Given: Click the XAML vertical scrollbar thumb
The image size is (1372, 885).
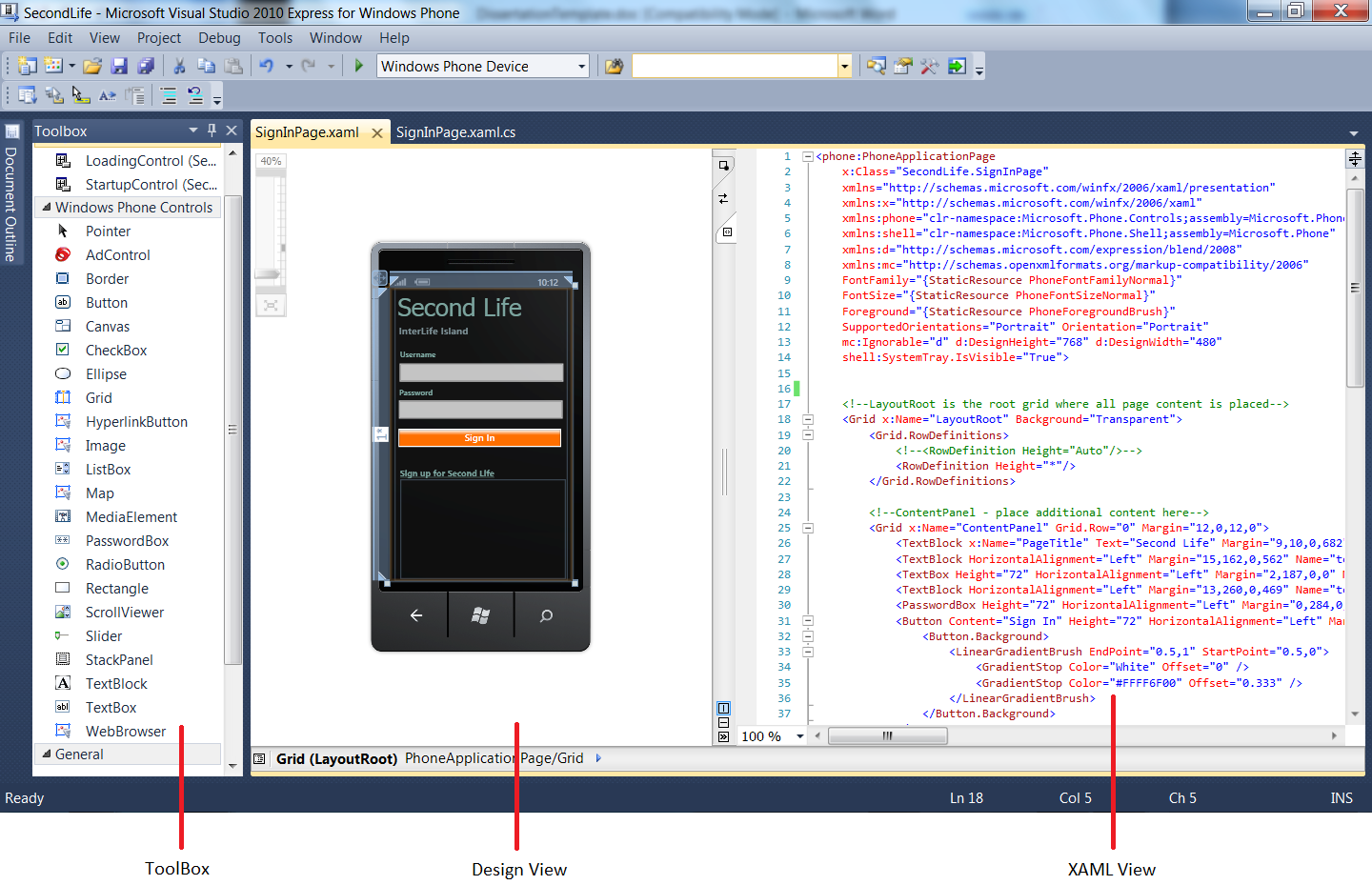Looking at the screenshot, I should tap(1355, 287).
